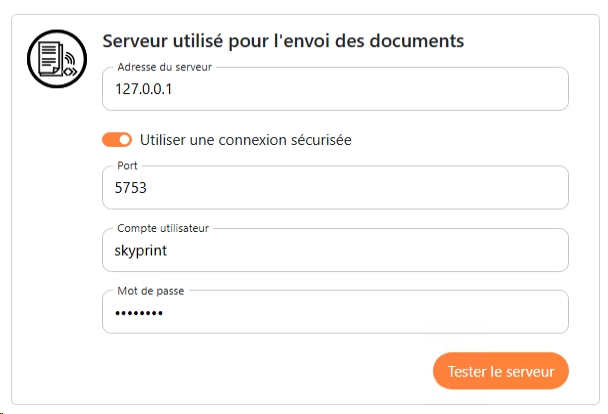Click the "Serveur utilisé pour l'envoi des documents" heading
The height and width of the screenshot is (414, 608).
click(x=284, y=41)
